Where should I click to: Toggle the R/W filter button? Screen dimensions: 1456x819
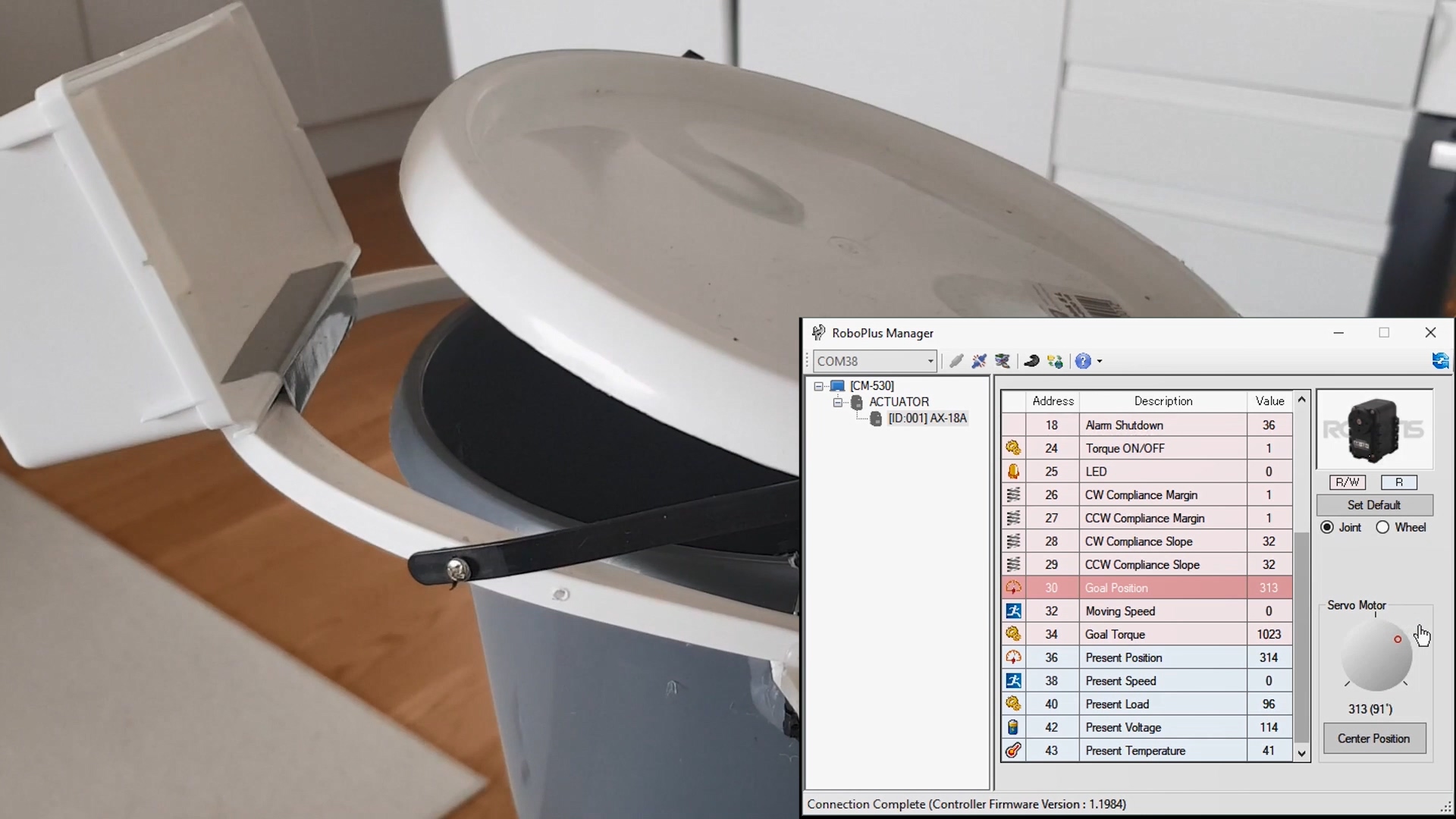[x=1347, y=482]
